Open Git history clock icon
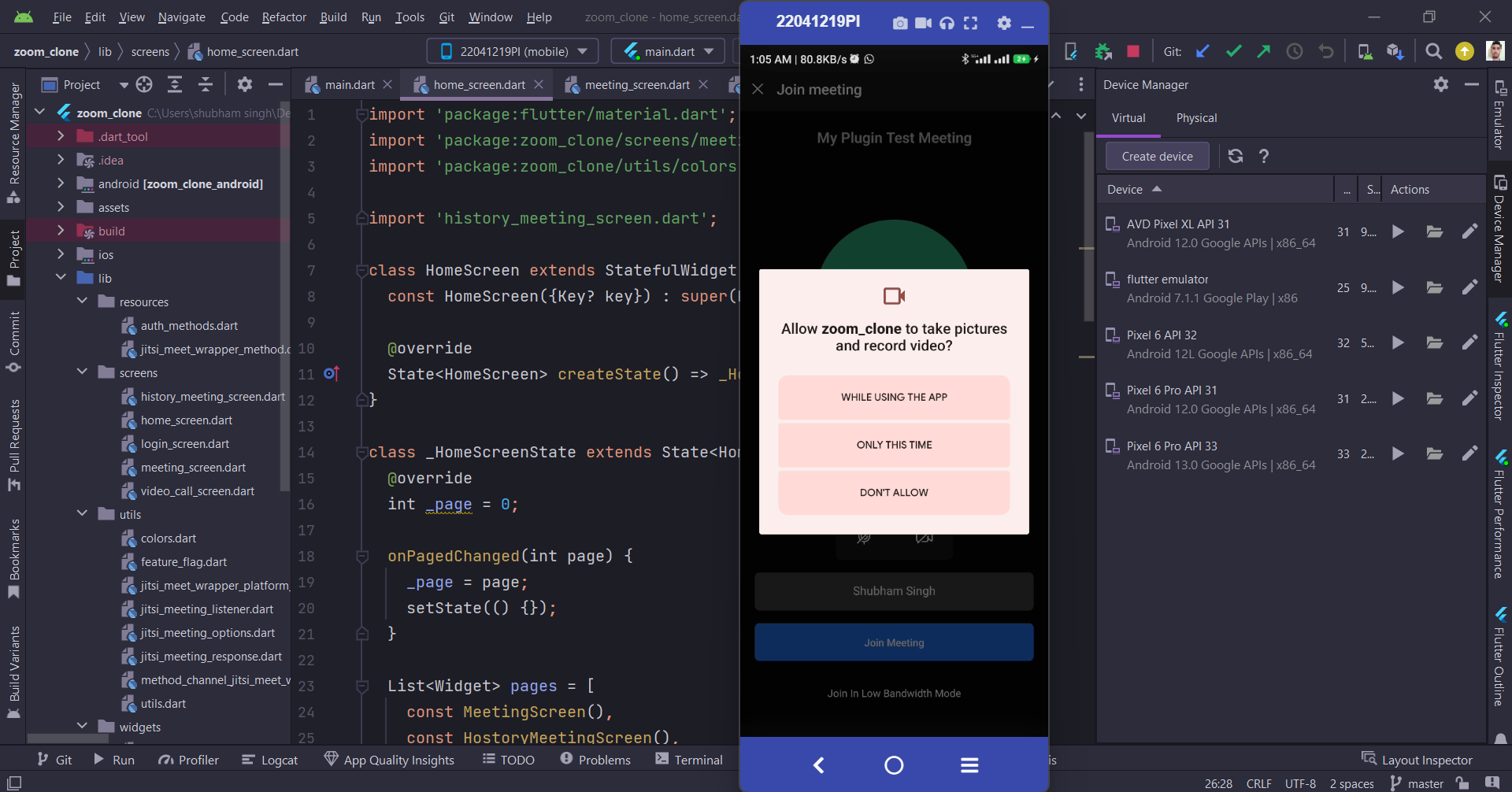The image size is (1512, 792). pos(1295,51)
